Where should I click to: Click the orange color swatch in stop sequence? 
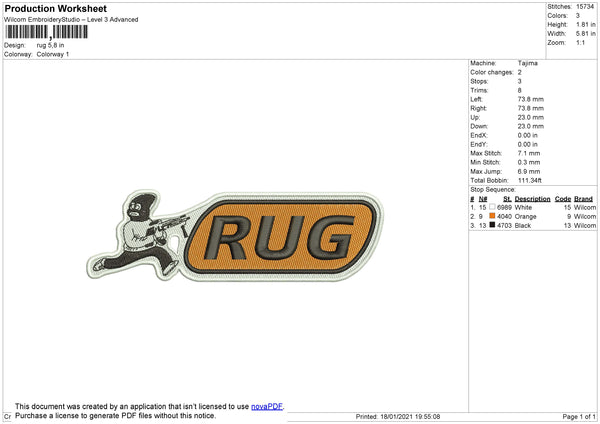[x=492, y=216]
